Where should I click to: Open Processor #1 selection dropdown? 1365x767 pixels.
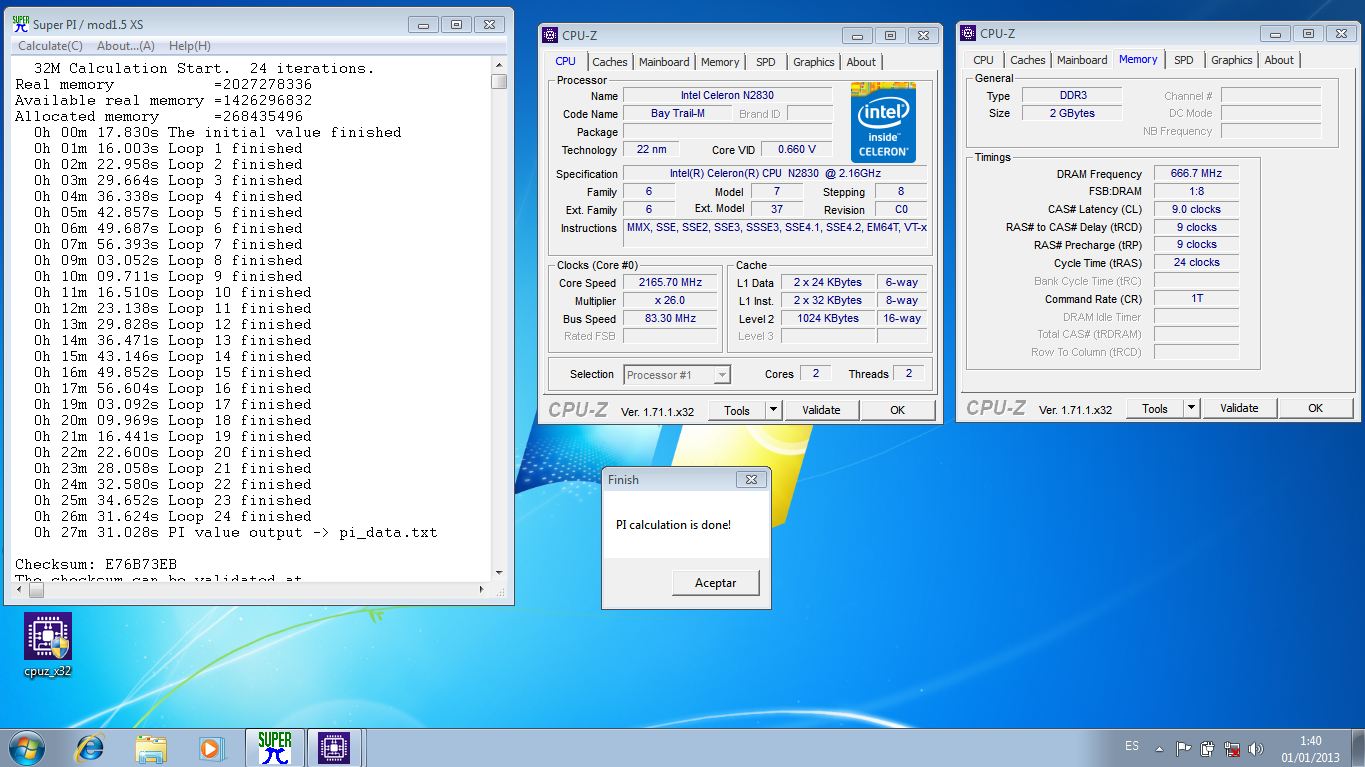677,375
